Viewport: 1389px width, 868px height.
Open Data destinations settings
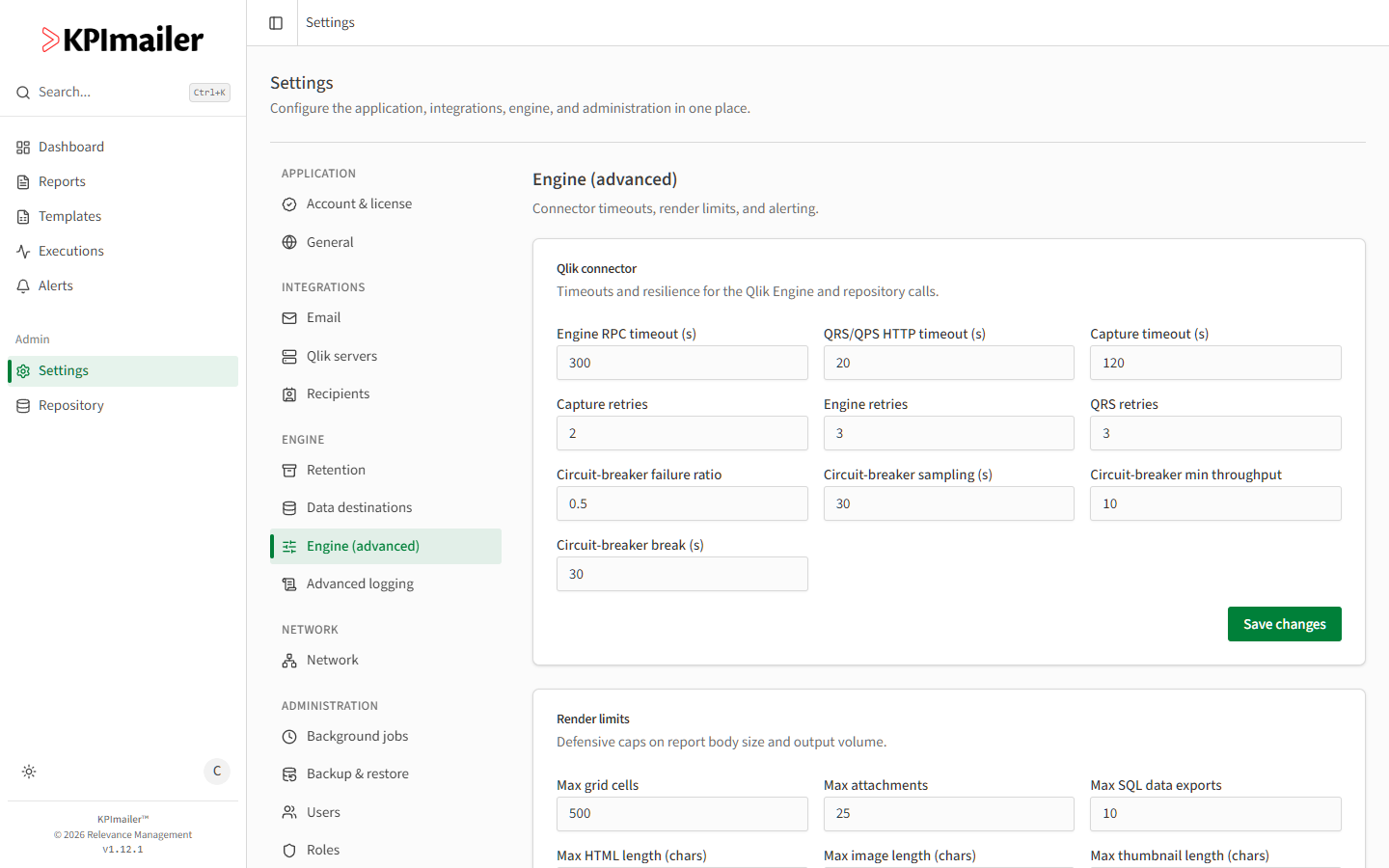tap(386, 508)
